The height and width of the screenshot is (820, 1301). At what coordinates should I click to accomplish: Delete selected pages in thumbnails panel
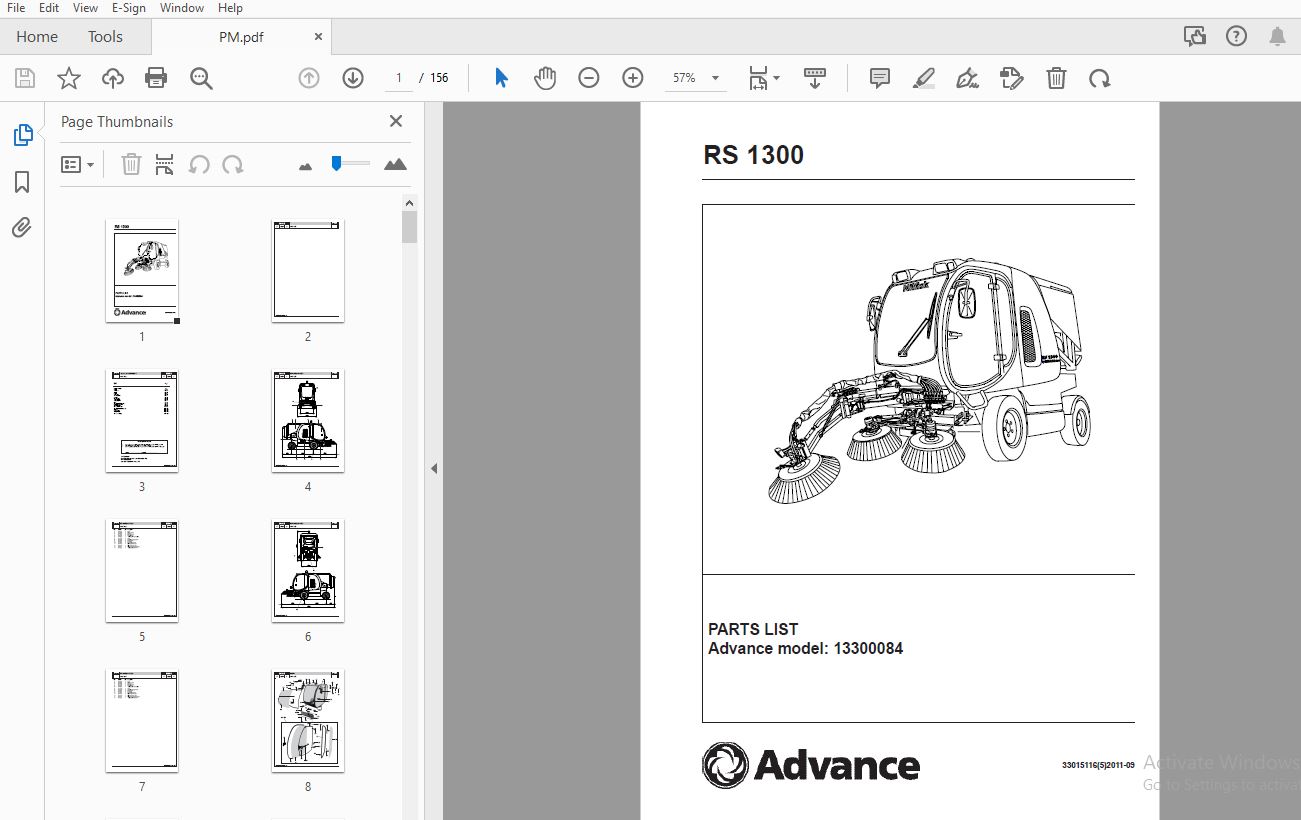(x=131, y=164)
